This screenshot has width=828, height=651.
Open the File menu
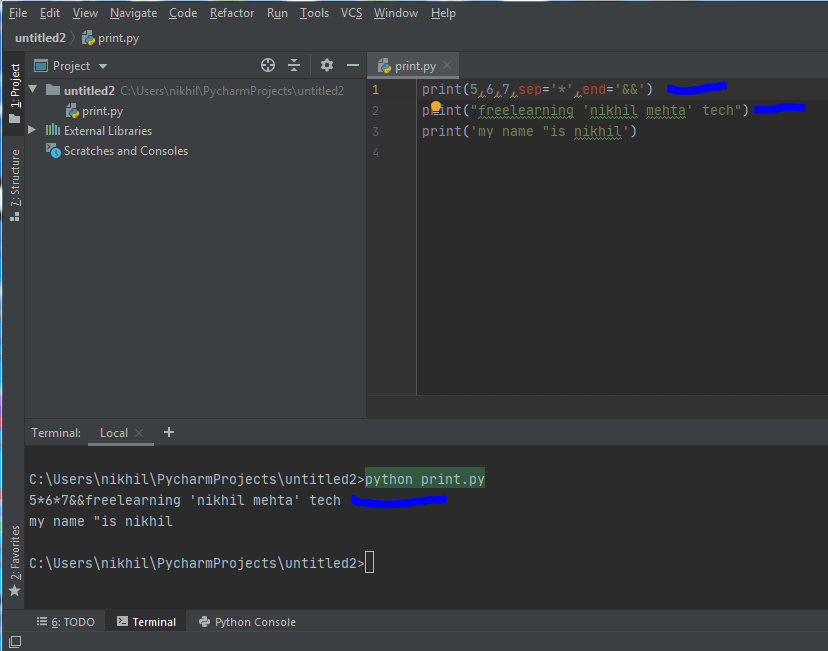18,13
